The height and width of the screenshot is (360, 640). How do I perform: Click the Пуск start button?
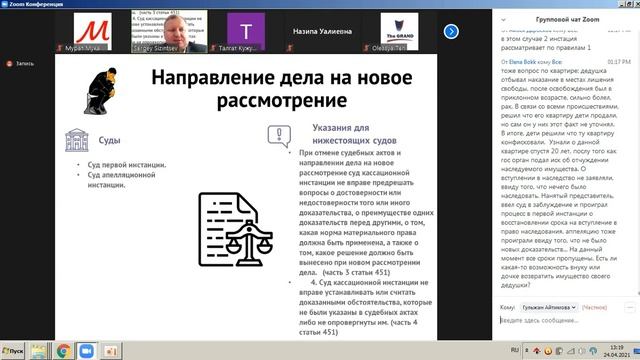pyautogui.click(x=13, y=351)
